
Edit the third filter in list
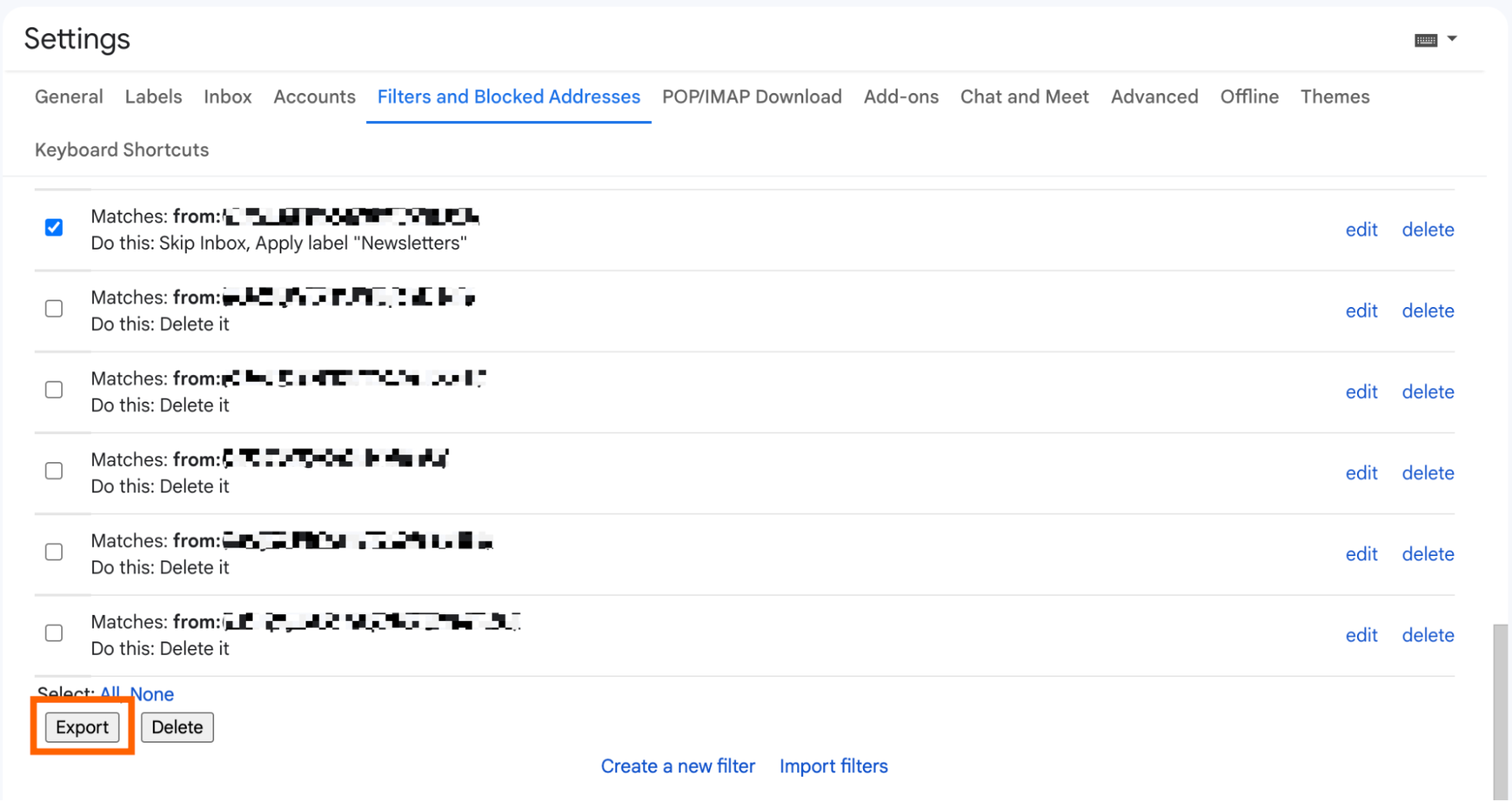(1361, 392)
